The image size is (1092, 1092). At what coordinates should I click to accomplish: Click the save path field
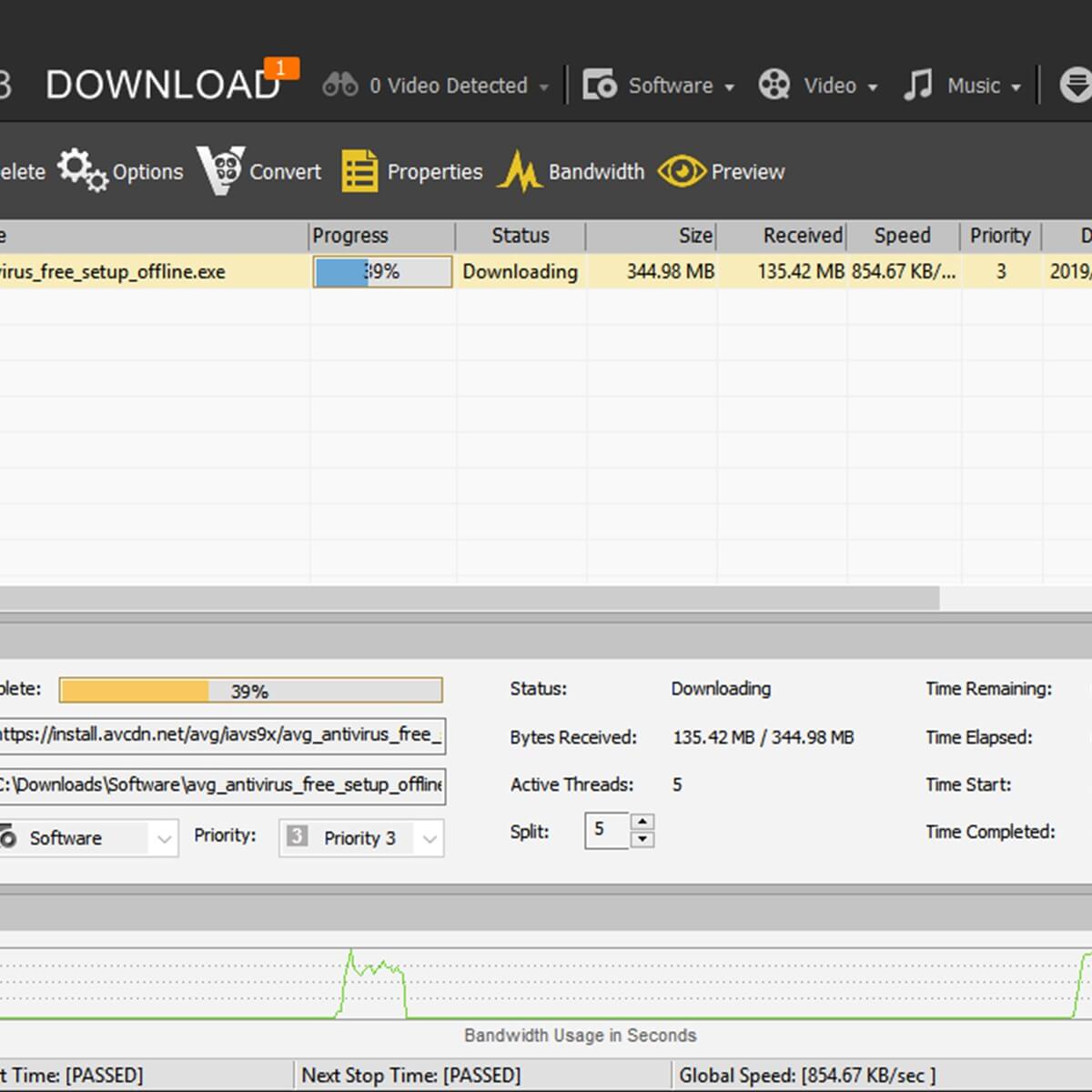(222, 784)
